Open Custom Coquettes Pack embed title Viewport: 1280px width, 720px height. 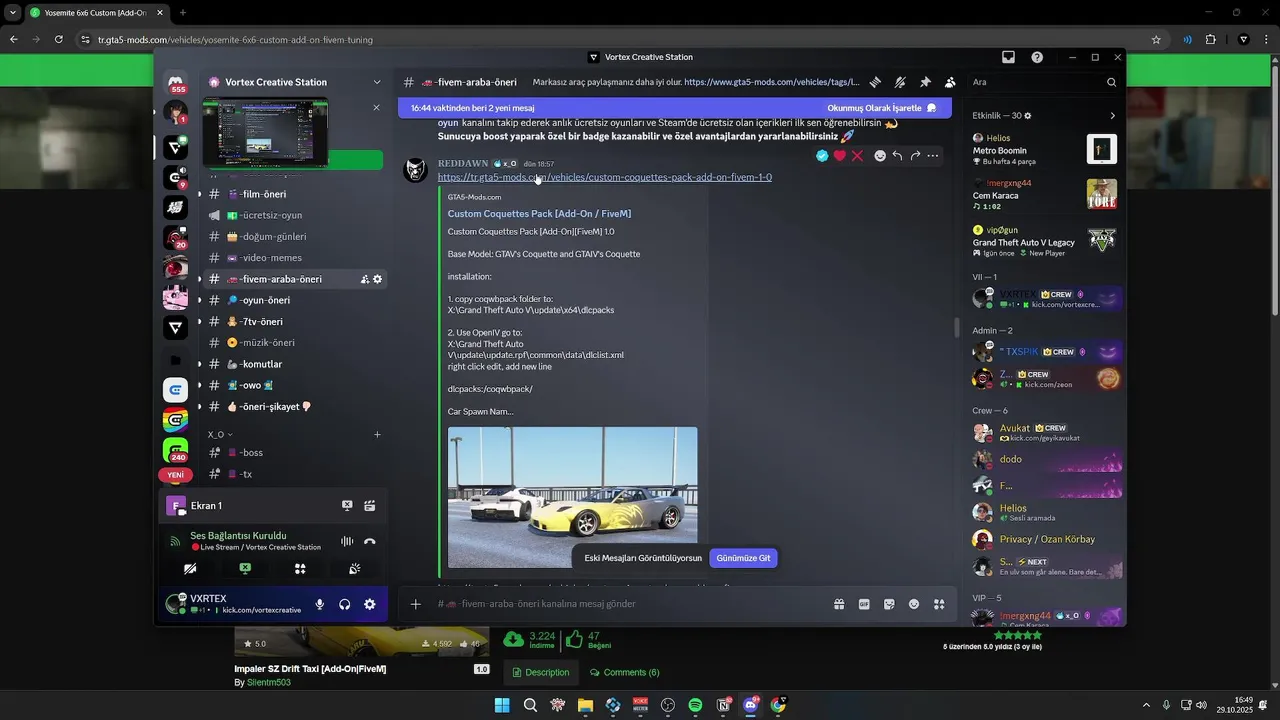click(539, 214)
